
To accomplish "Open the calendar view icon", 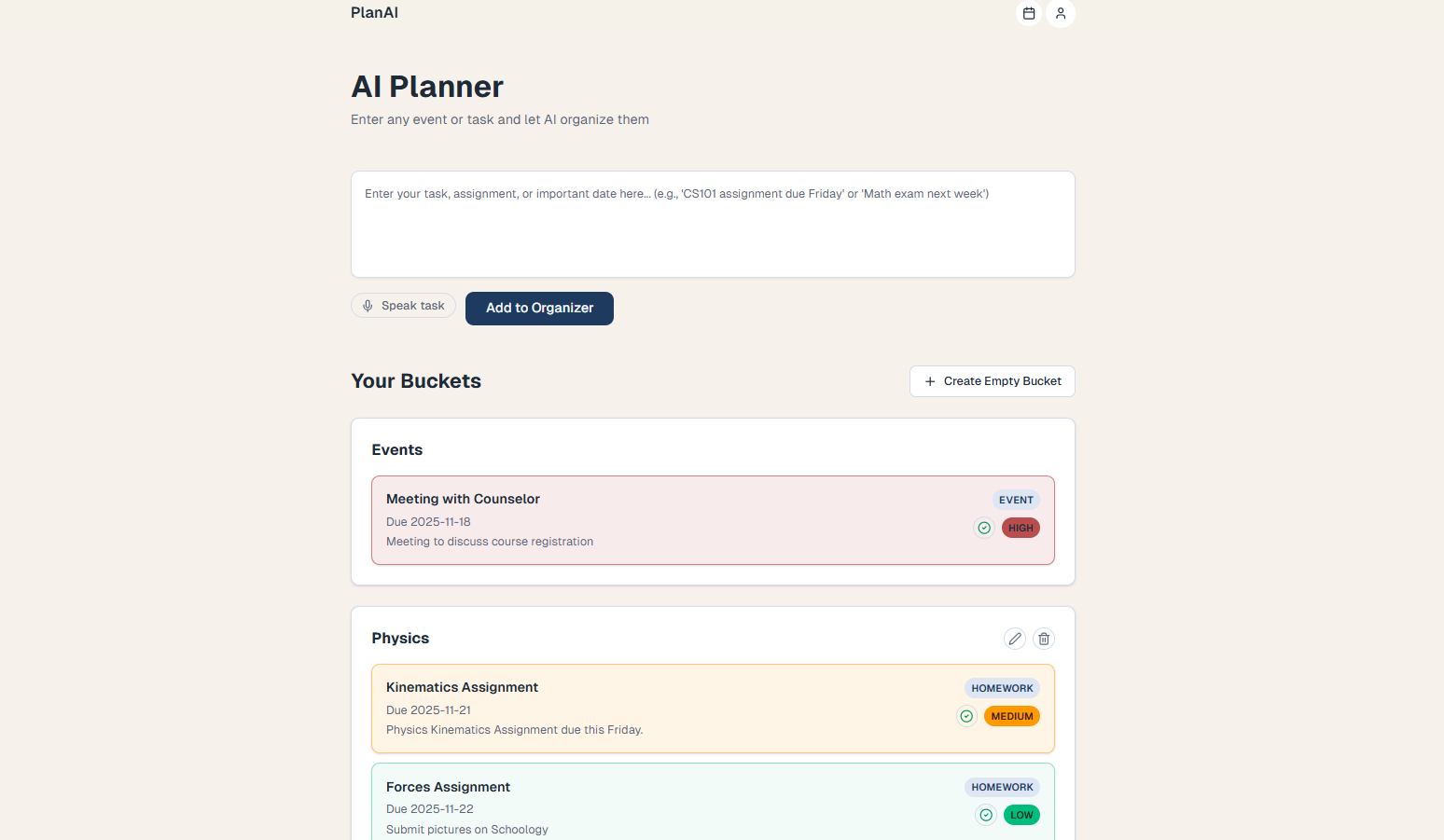I will tap(1029, 13).
